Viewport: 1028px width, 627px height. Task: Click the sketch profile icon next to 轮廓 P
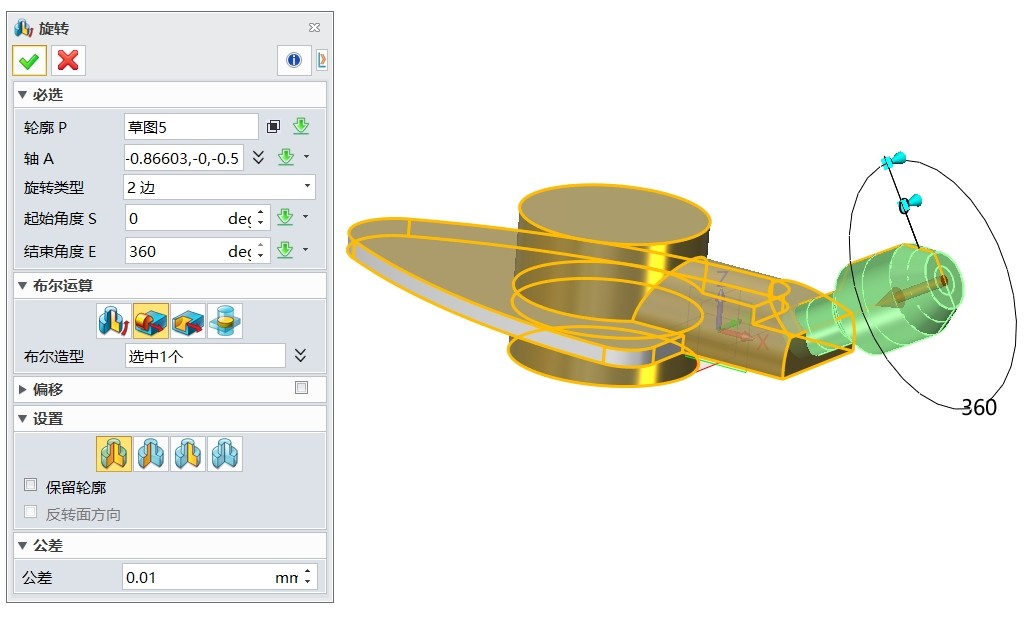point(273,127)
